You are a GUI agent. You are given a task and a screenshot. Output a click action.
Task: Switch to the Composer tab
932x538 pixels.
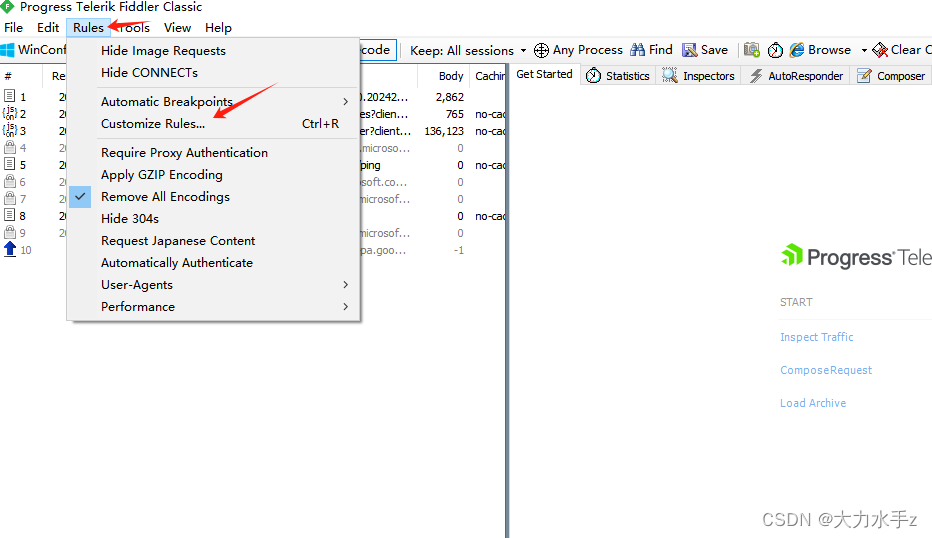pos(890,76)
